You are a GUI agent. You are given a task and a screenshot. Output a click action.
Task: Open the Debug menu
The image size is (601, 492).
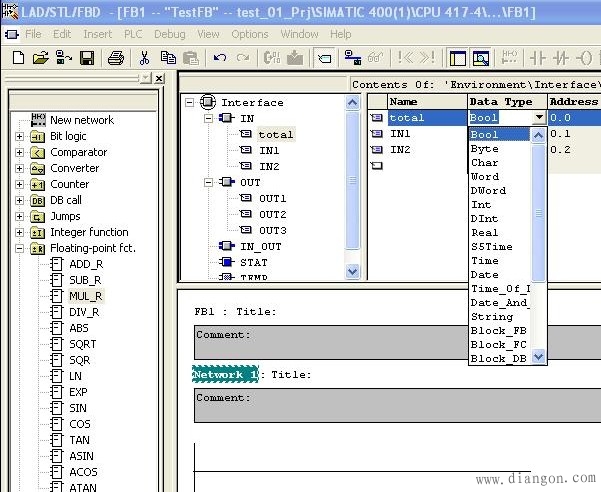coord(169,34)
